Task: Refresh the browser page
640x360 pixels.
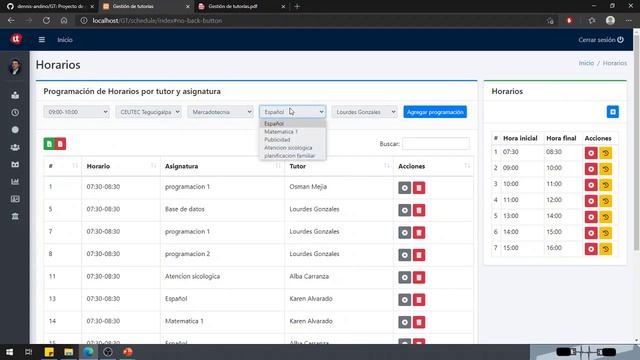Action: click(x=46, y=20)
